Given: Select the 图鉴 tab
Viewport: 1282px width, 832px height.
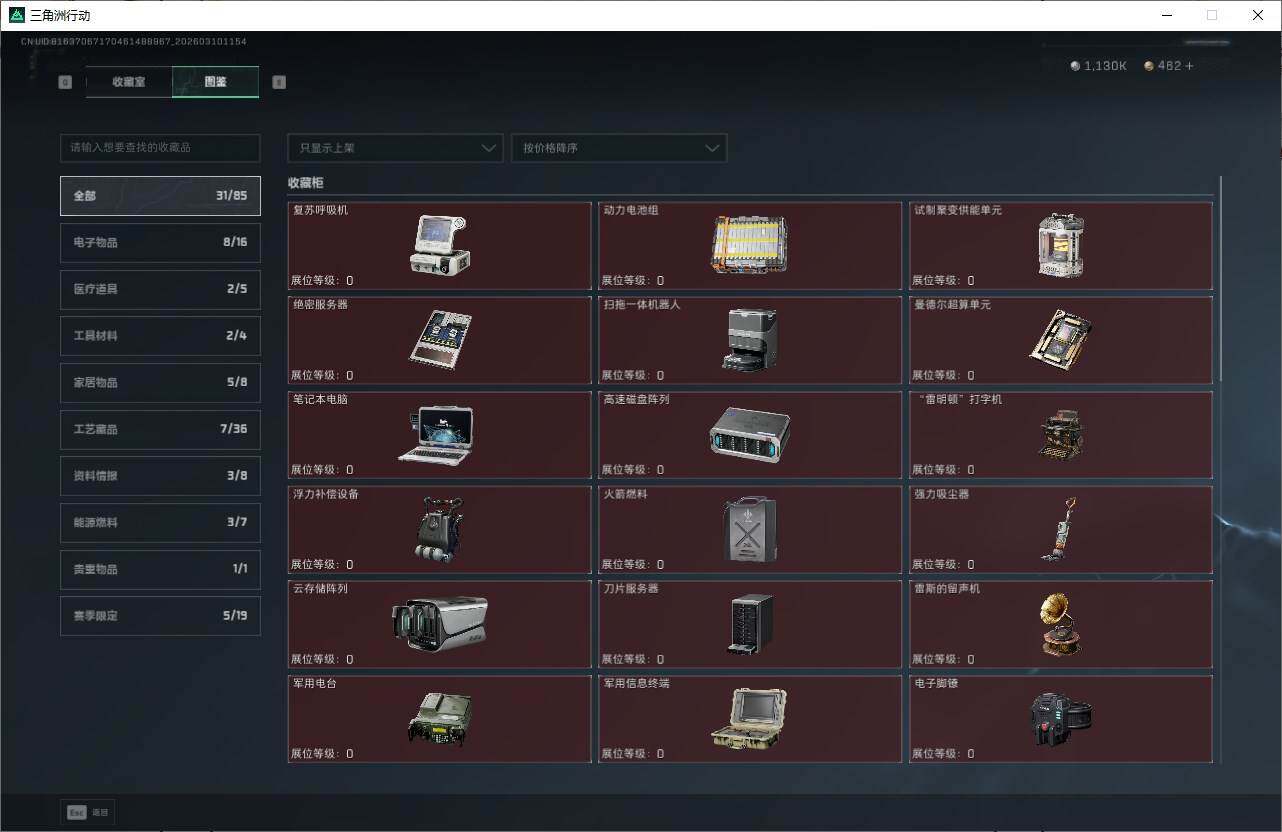Looking at the screenshot, I should (x=215, y=82).
